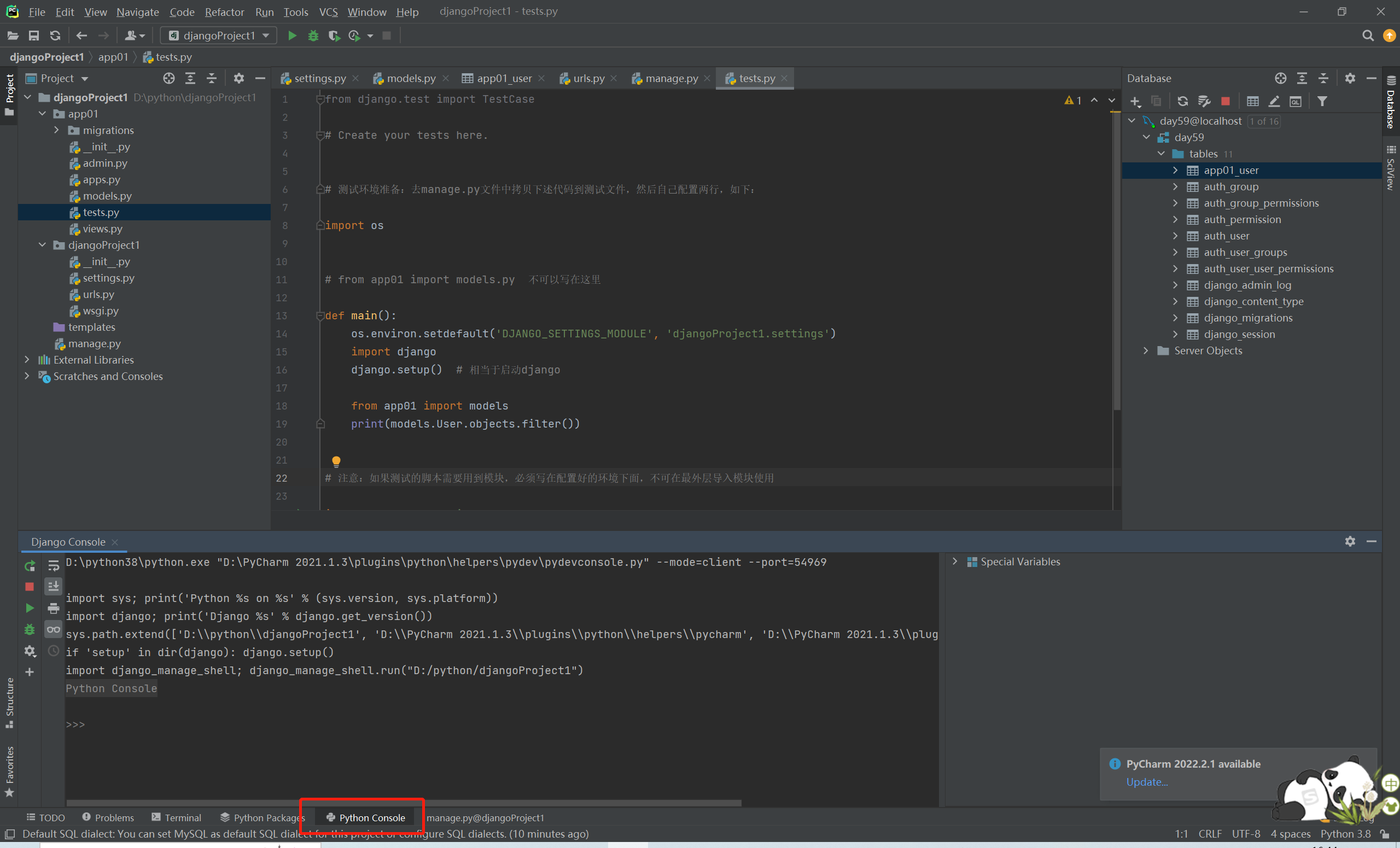This screenshot has height=848, width=1400.
Task: Switch to the models.py editor tab
Action: (410, 78)
